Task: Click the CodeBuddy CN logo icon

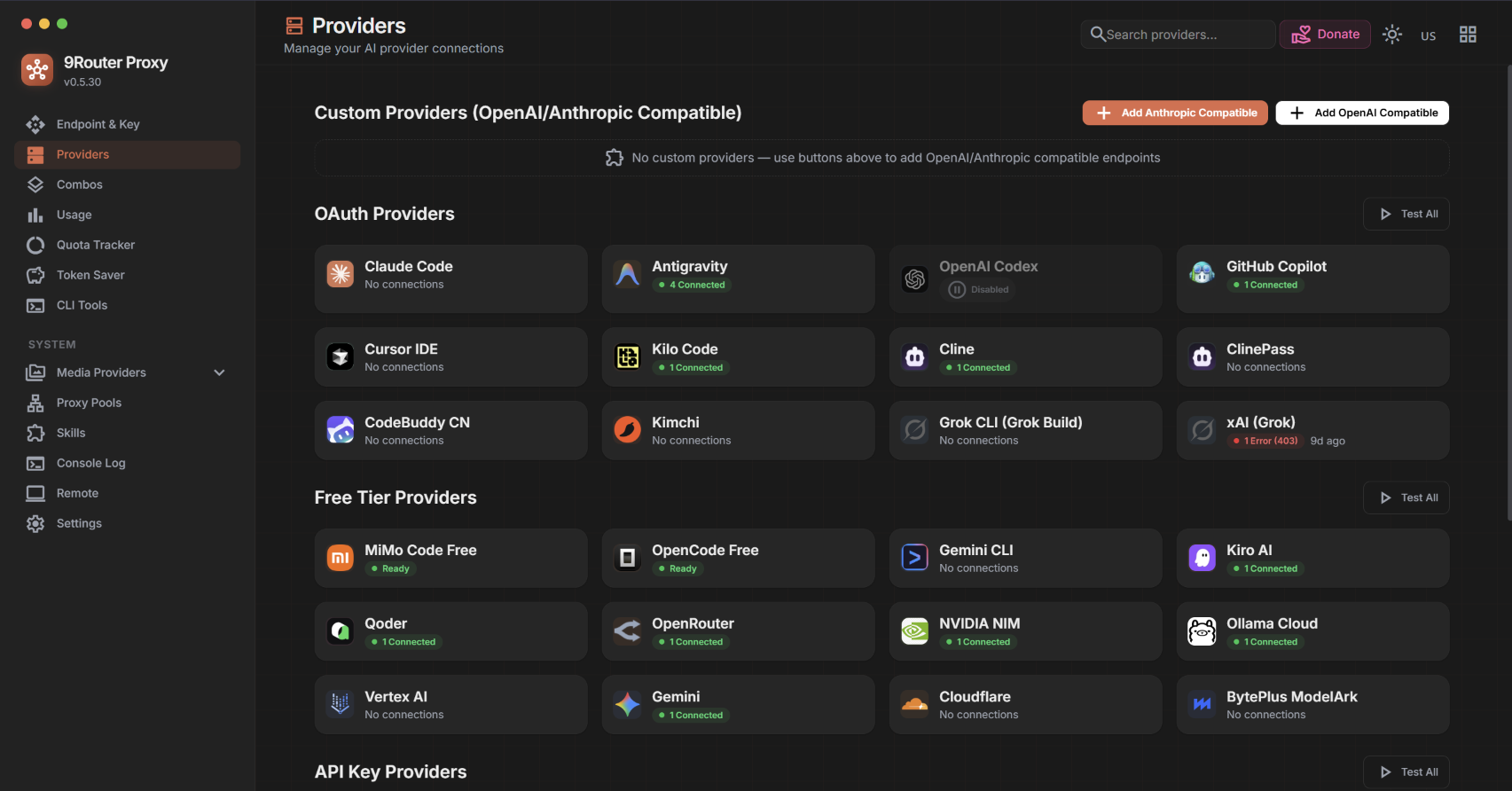Action: (x=341, y=430)
